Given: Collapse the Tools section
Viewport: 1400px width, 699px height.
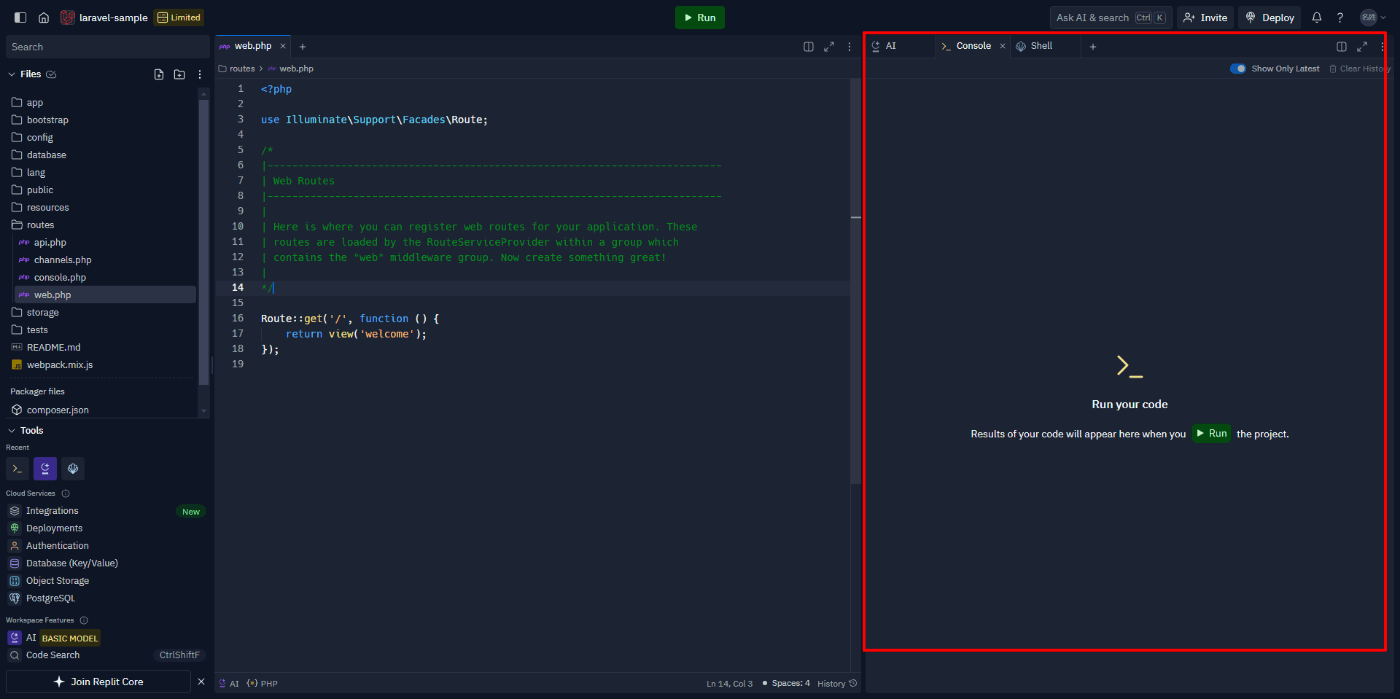Looking at the screenshot, I should tap(12, 431).
